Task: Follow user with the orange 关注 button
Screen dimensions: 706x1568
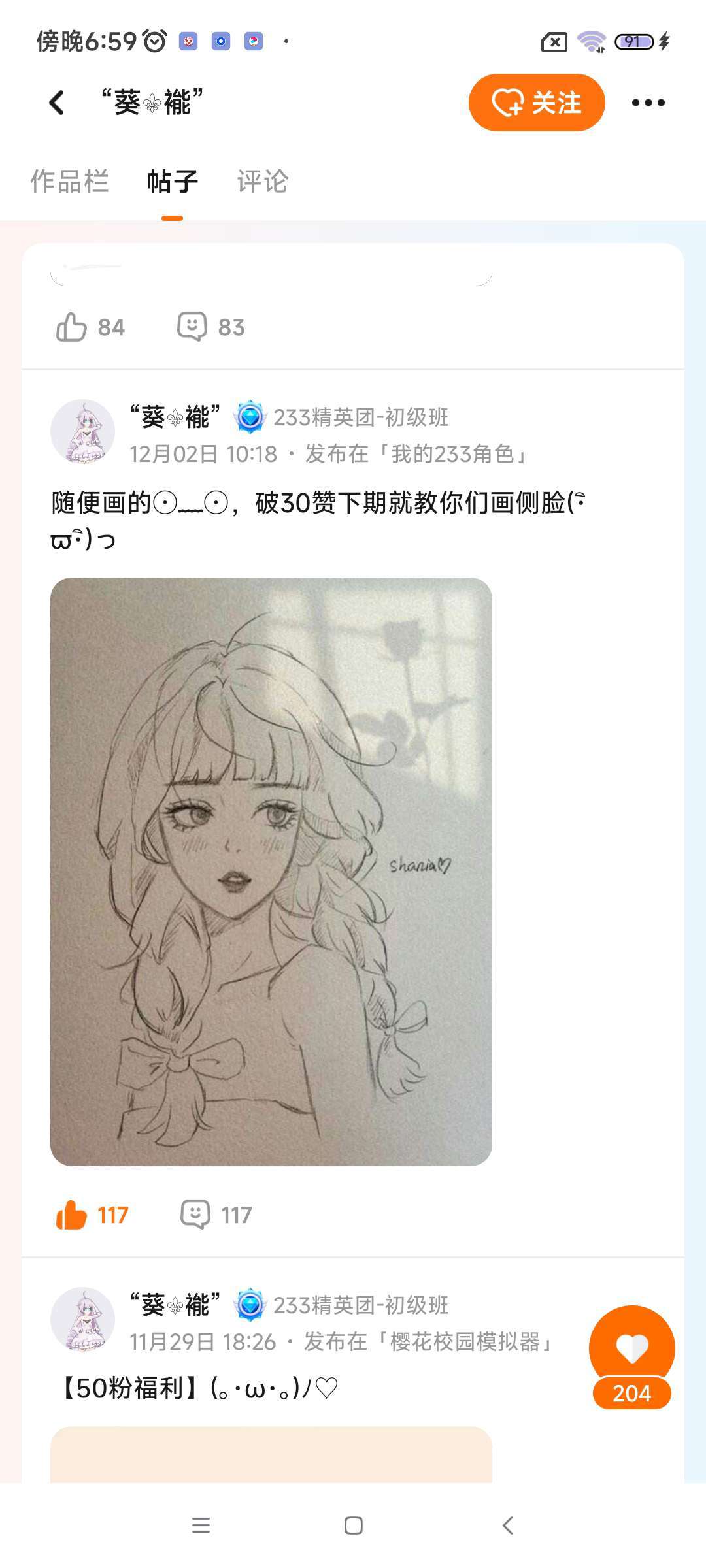Action: pyautogui.click(x=537, y=103)
